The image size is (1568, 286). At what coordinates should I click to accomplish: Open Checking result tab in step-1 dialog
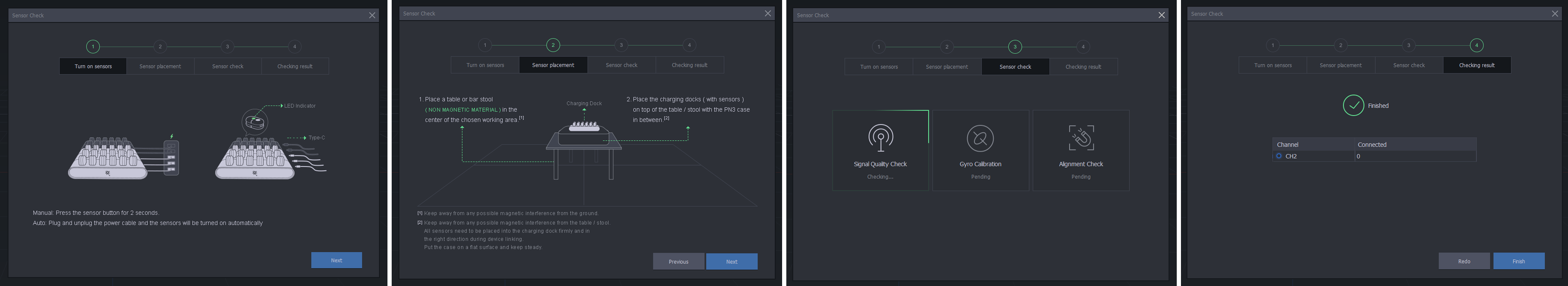pyautogui.click(x=295, y=67)
